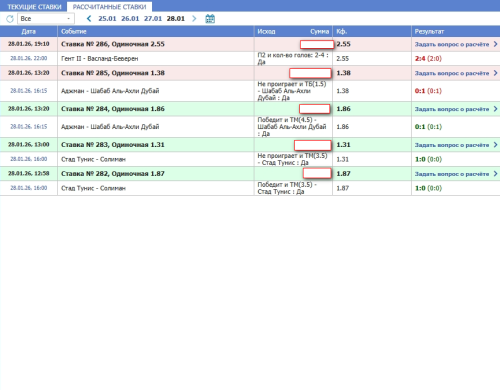The image size is (500, 390).
Task: Click bet date '28.01.26. 13:00'
Action: click(29, 145)
